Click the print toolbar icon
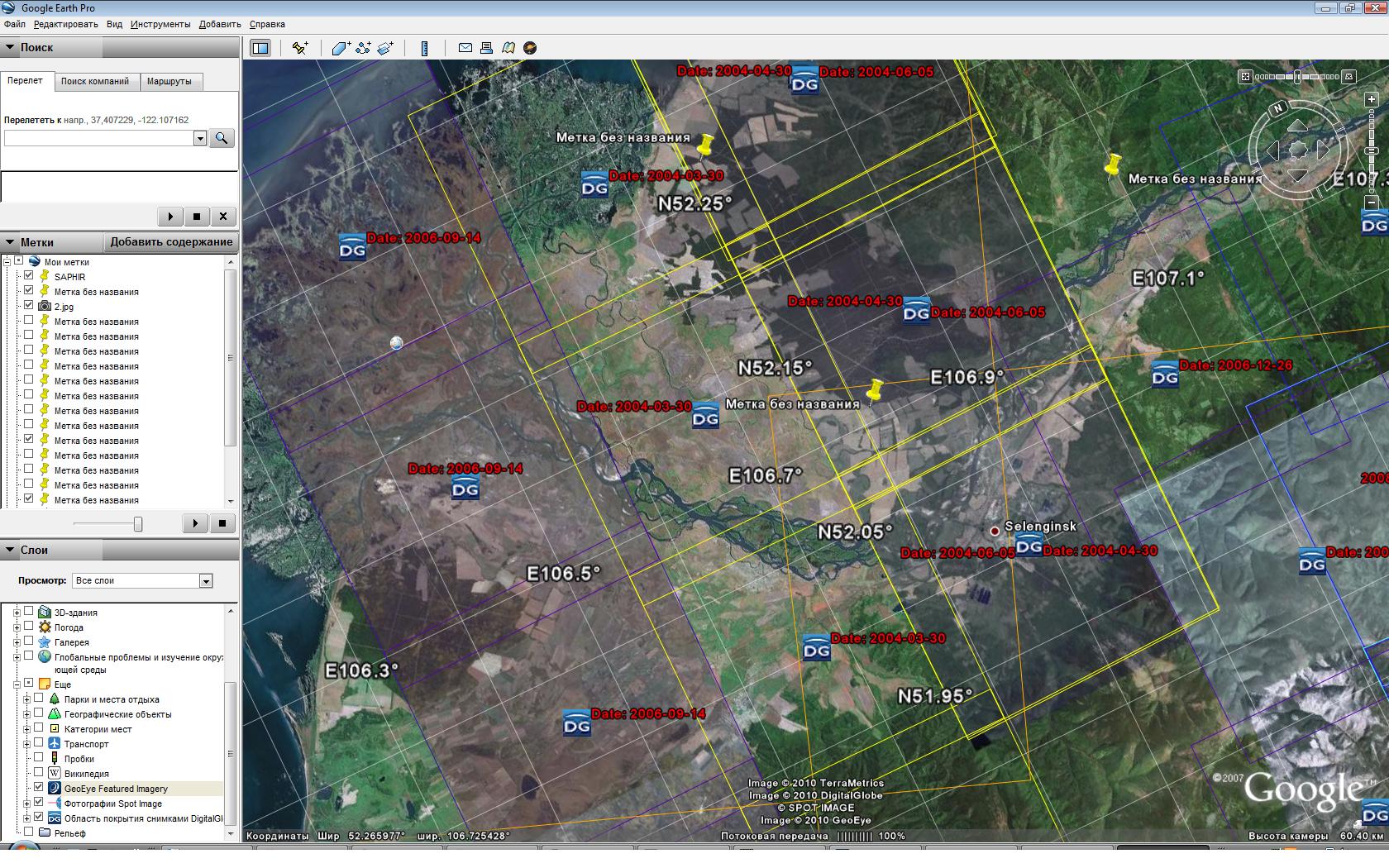Image resolution: width=1389 pixels, height=868 pixels. coord(486,48)
